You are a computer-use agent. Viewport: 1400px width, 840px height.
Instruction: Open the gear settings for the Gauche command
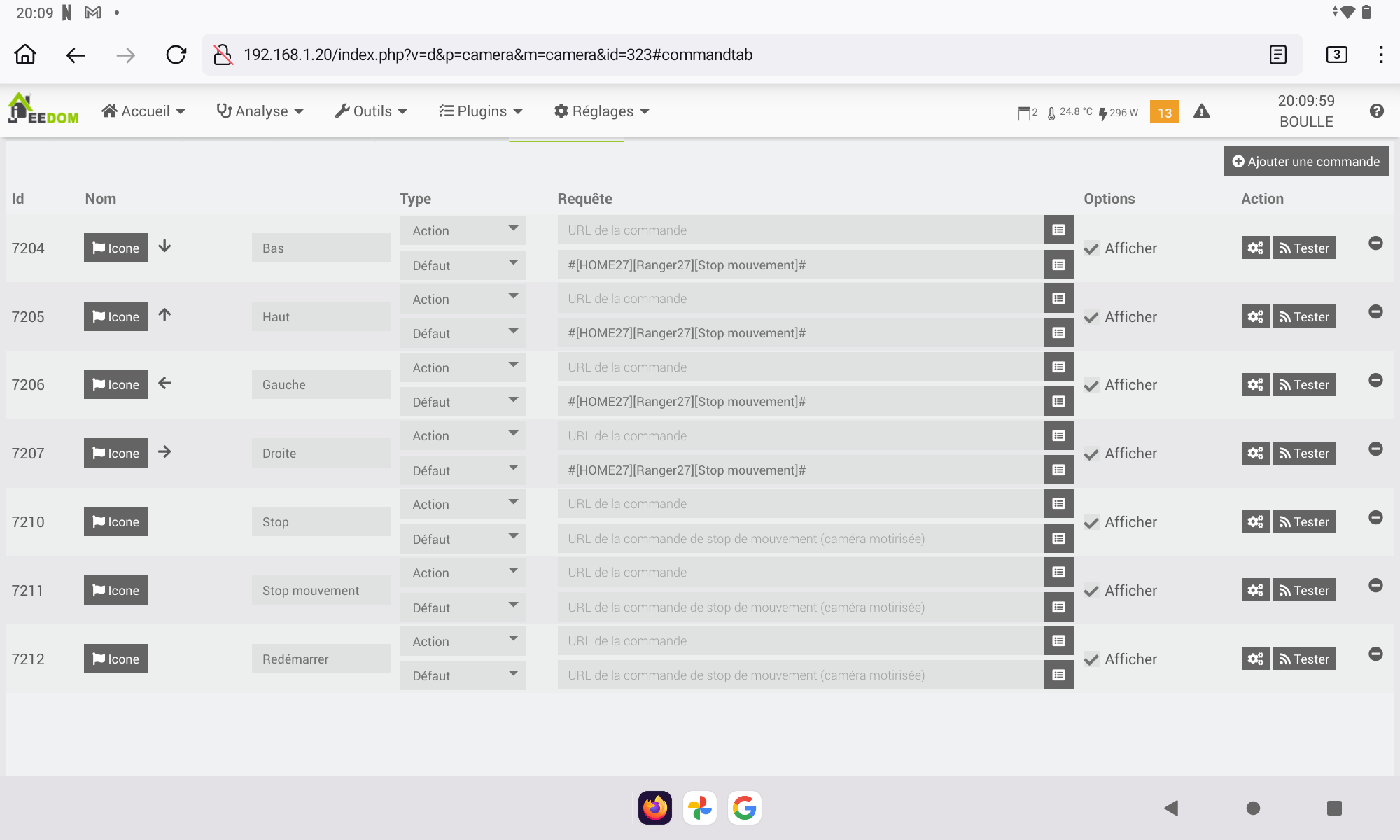tap(1255, 384)
